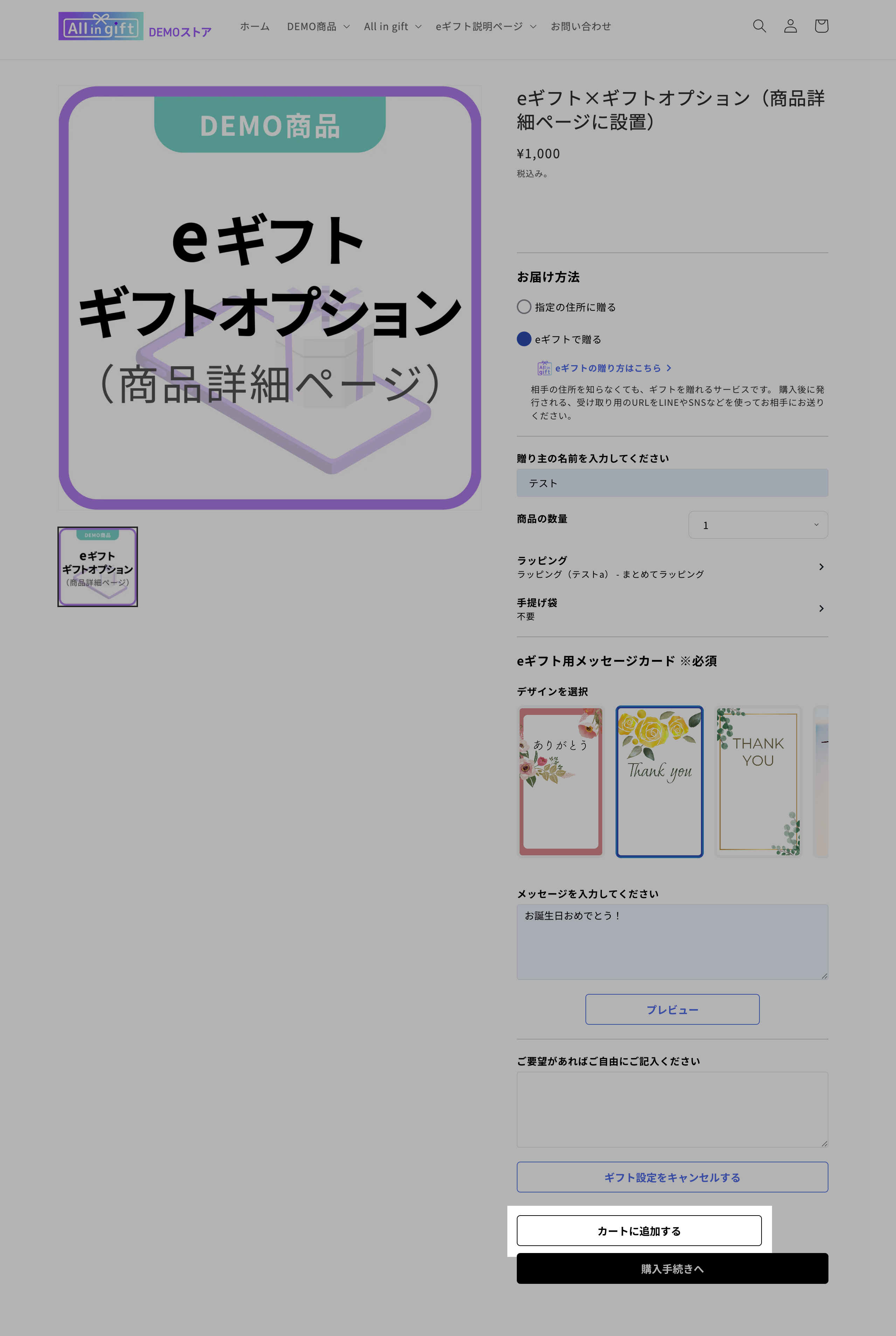Click the small gift icon beside eギフトの贈り方
The width and height of the screenshot is (896, 1336).
(x=544, y=368)
